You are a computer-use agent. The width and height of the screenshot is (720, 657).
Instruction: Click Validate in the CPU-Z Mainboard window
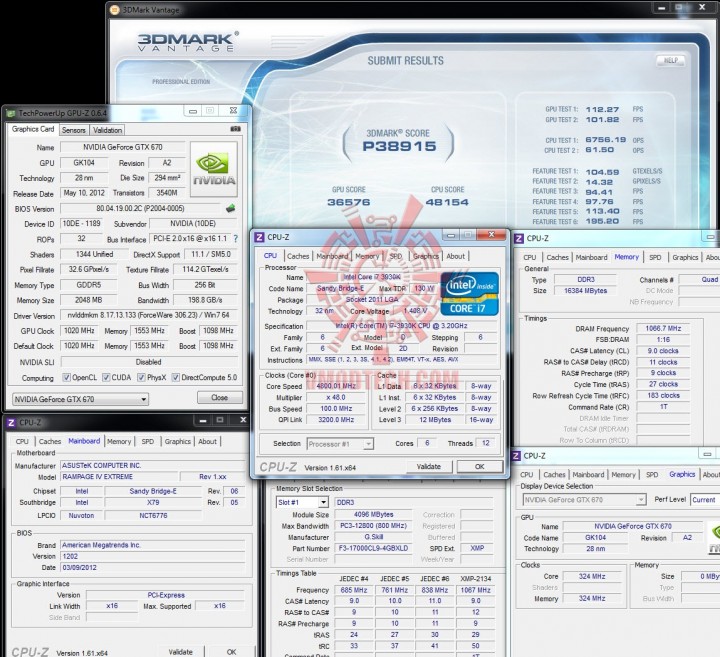[x=180, y=652]
